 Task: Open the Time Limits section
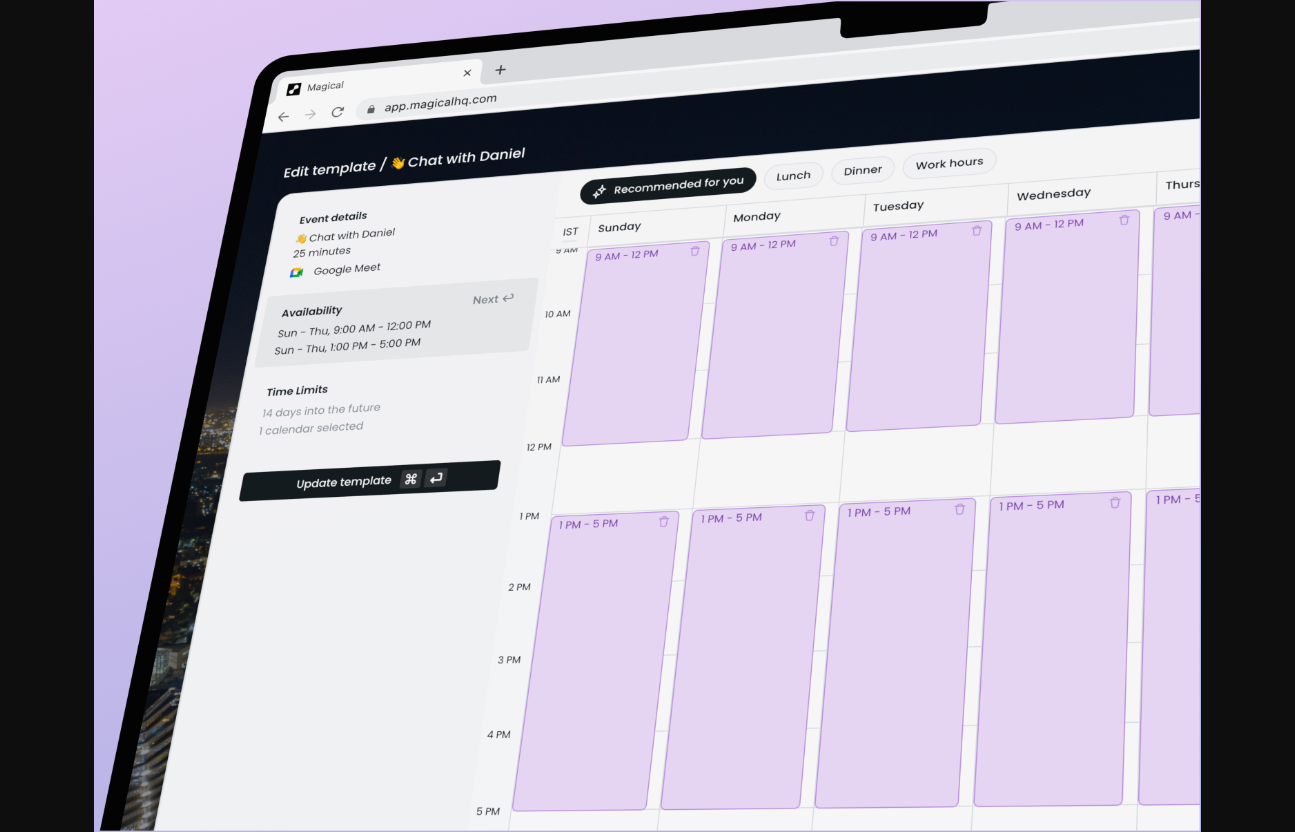click(x=297, y=391)
